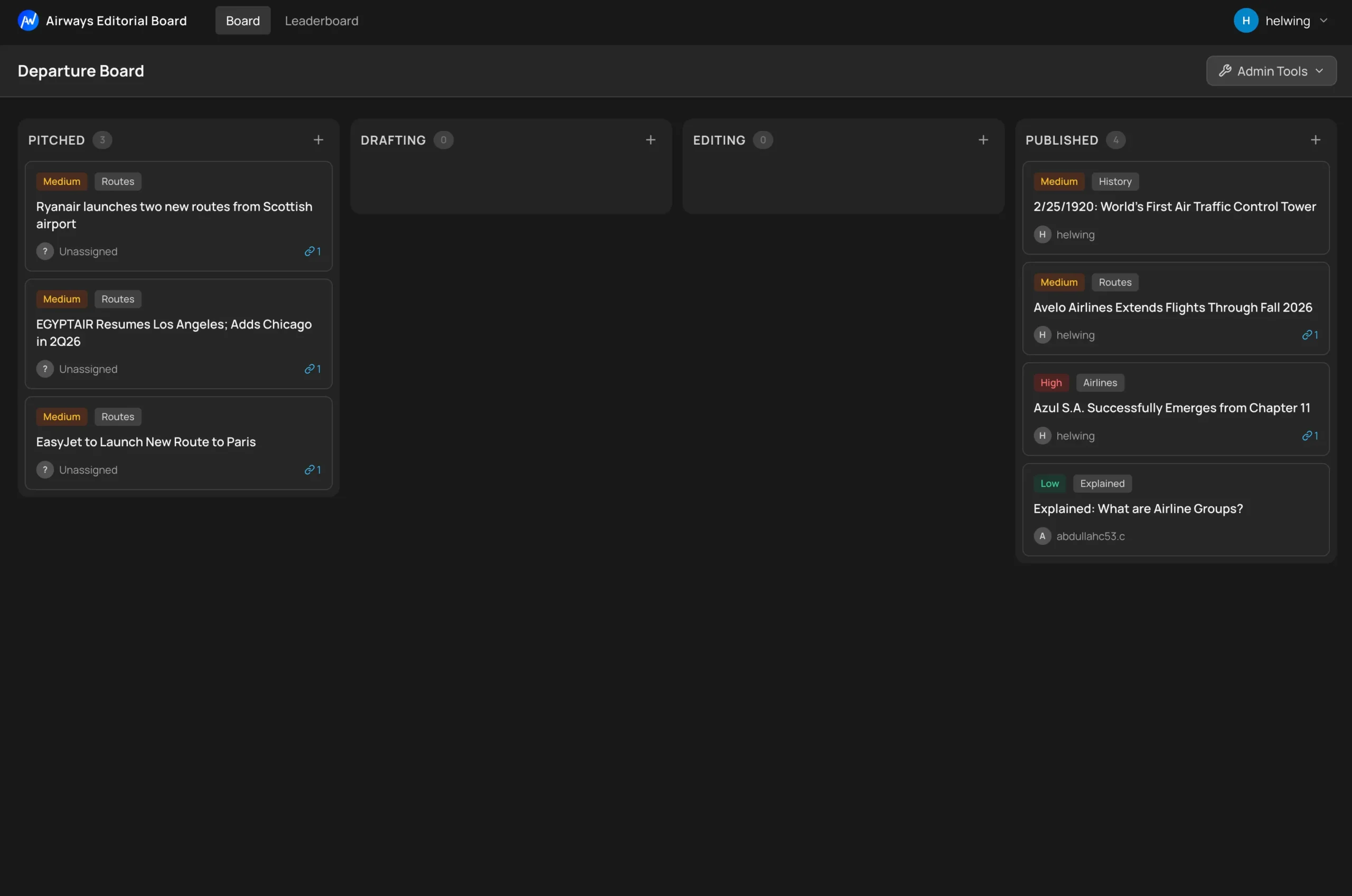Image resolution: width=1352 pixels, height=896 pixels.
Task: Switch to the Board tab
Action: point(243,21)
